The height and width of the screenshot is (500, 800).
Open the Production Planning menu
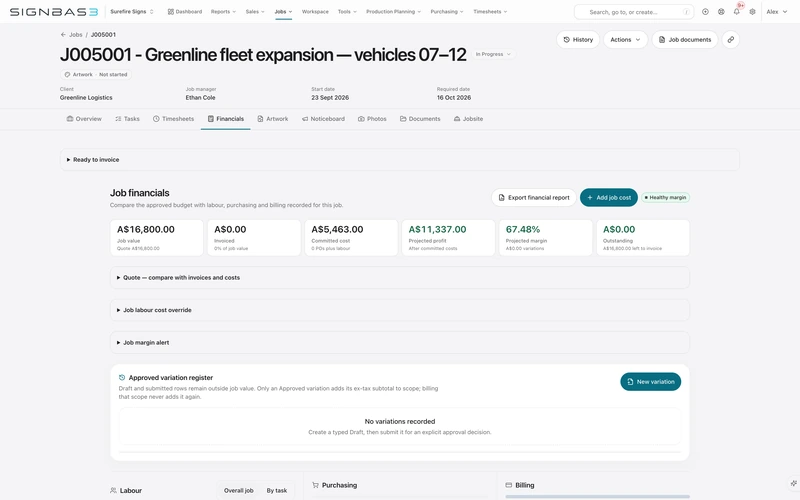[393, 12]
